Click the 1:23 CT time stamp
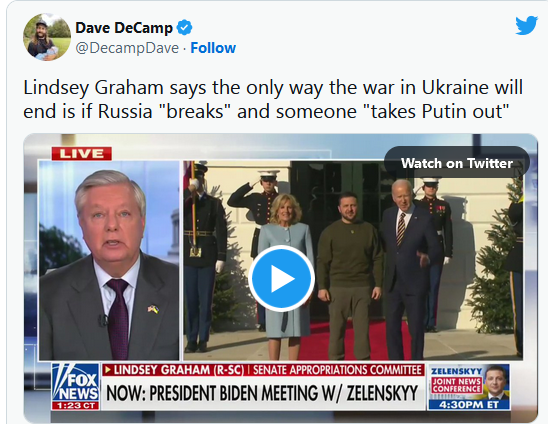This screenshot has height=424, width=548. [75, 406]
